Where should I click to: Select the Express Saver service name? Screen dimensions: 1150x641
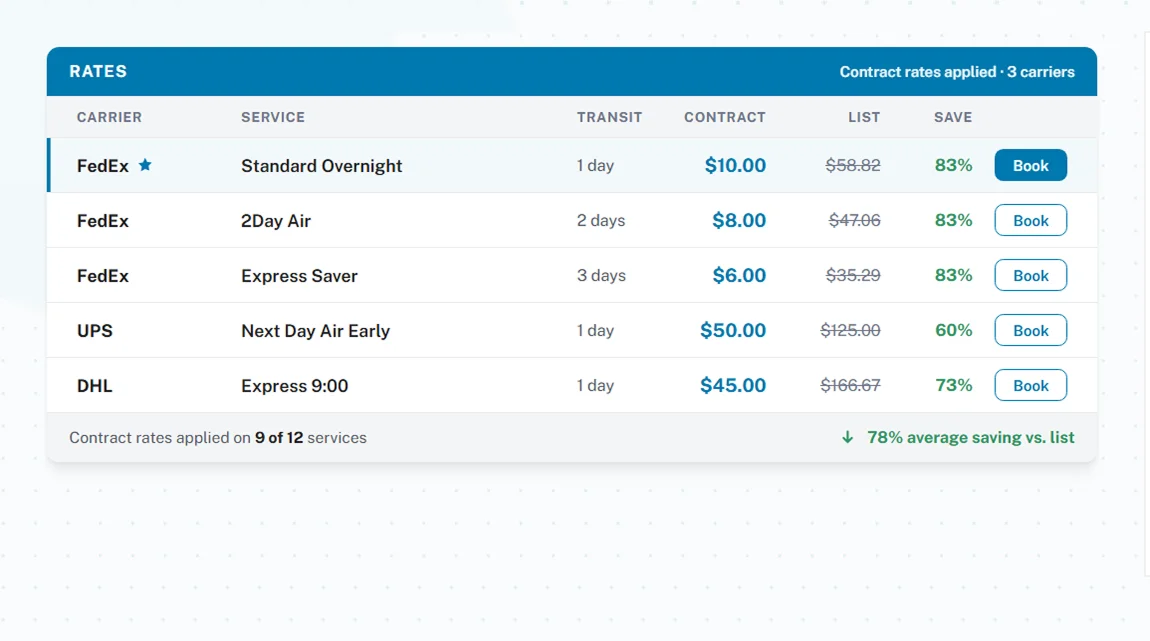[299, 276]
